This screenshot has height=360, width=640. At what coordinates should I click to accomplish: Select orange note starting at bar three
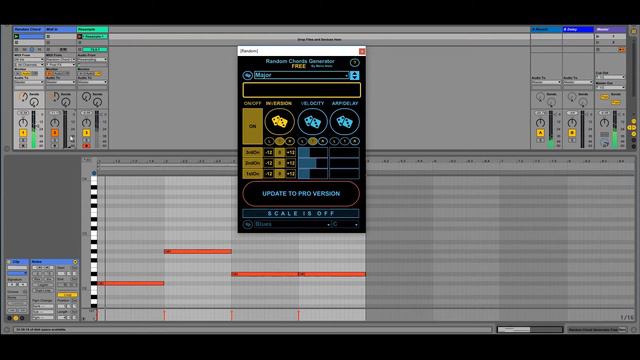tap(265, 274)
